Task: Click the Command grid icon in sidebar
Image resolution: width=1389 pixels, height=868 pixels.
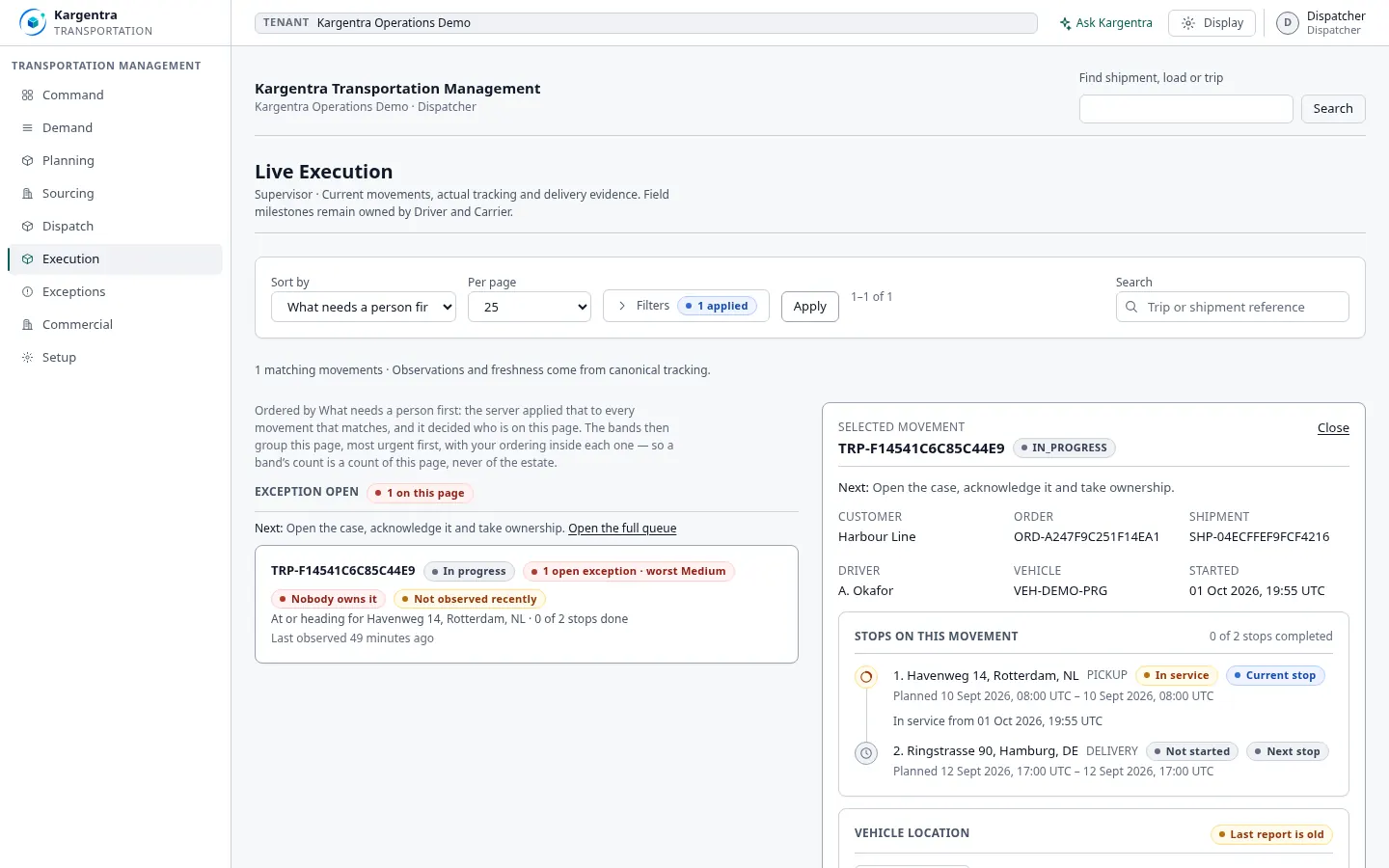Action: [27, 95]
